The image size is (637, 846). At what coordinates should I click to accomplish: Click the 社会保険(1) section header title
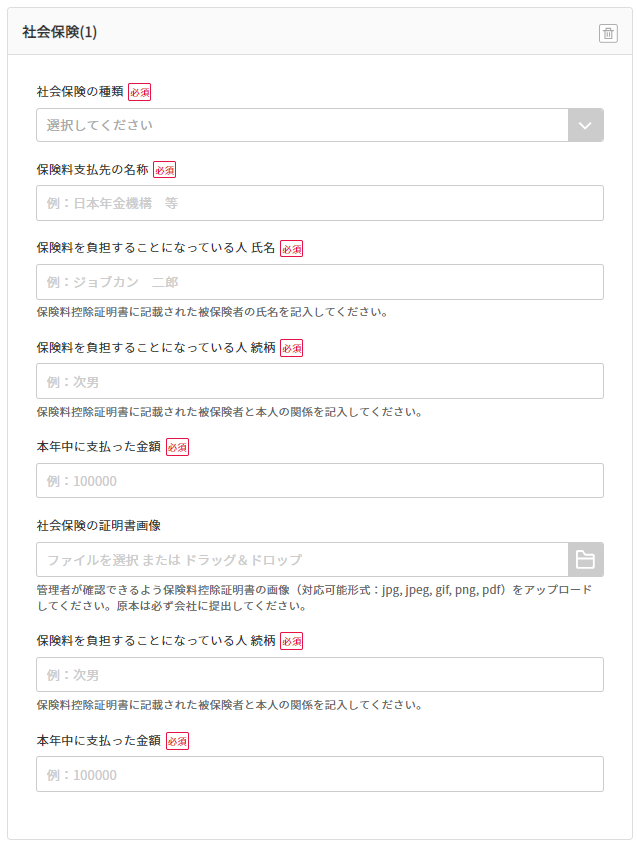(x=60, y=32)
